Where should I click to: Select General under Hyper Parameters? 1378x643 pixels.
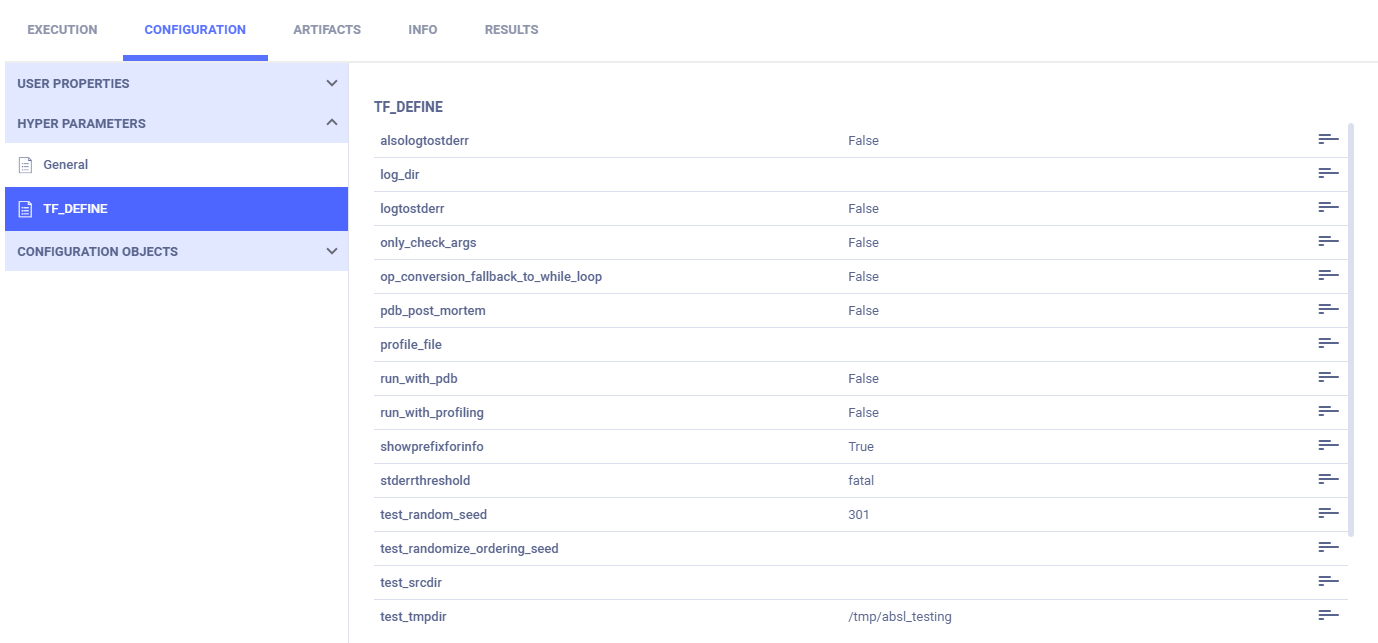point(66,165)
